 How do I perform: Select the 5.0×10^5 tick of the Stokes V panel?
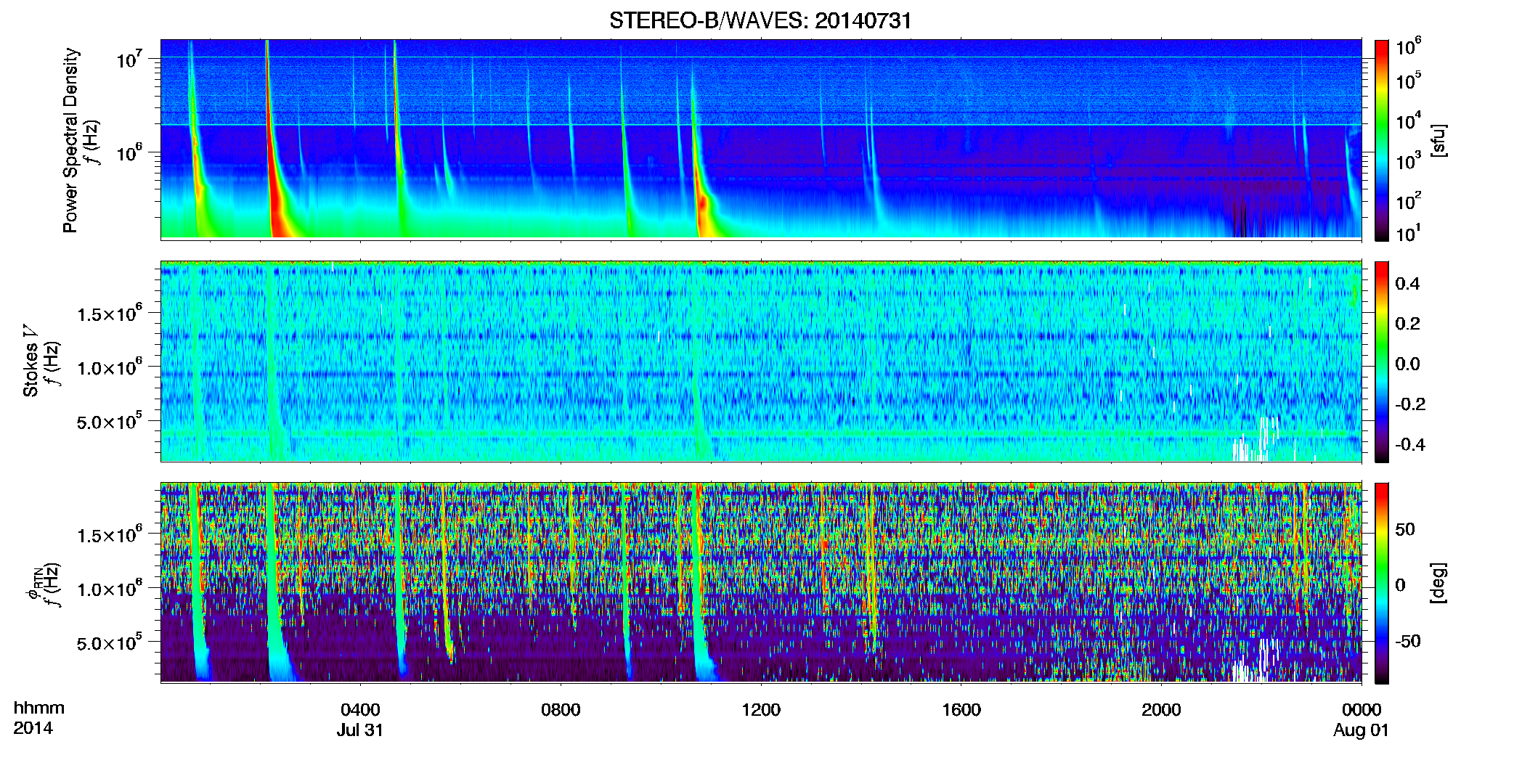(110, 421)
